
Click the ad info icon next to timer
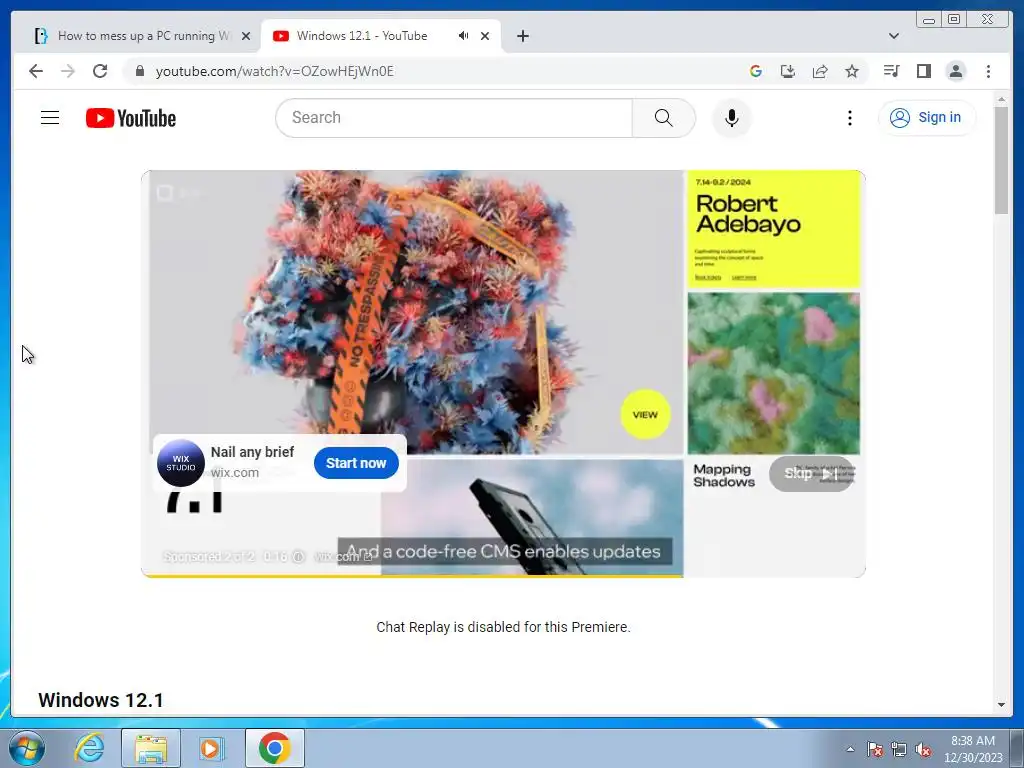(298, 556)
